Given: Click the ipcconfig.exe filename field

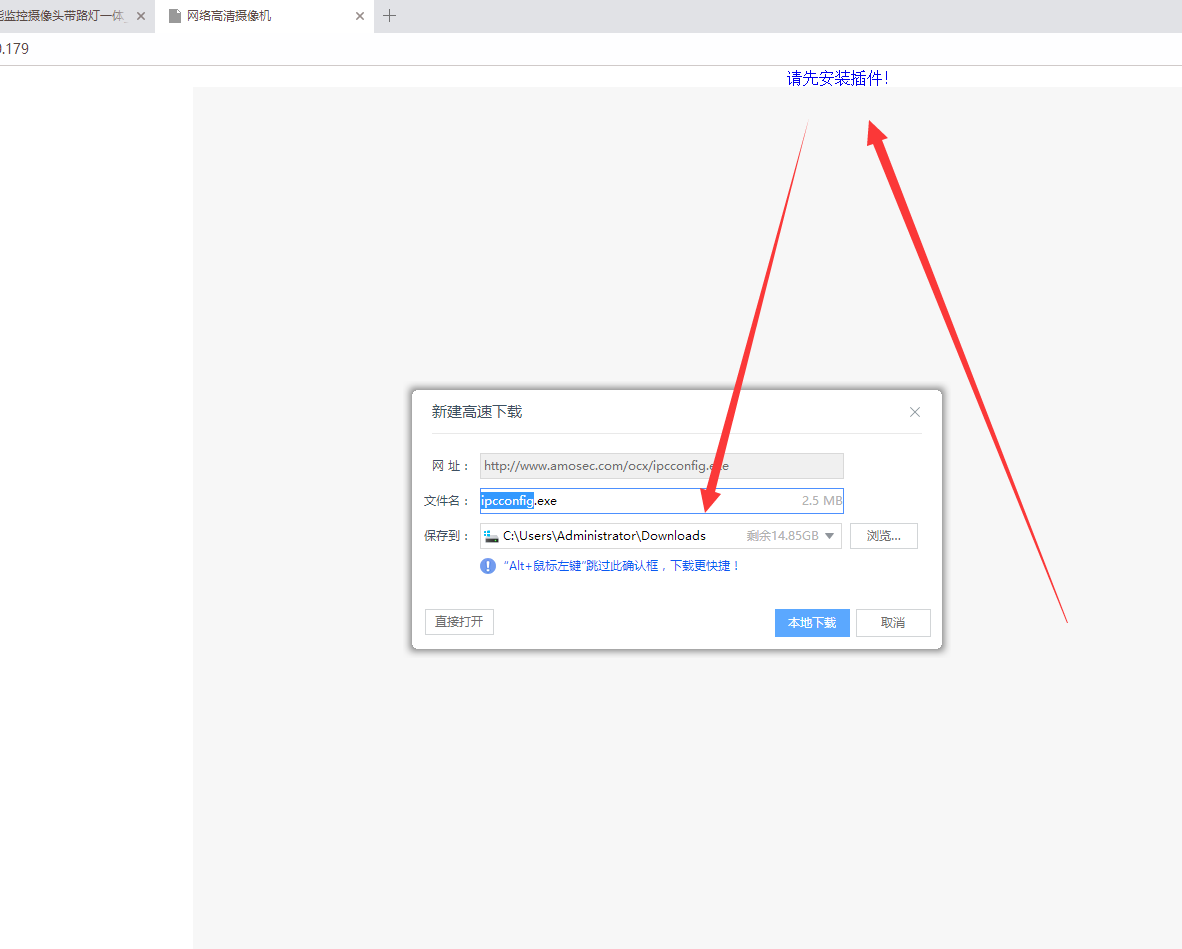Looking at the screenshot, I should [662, 501].
